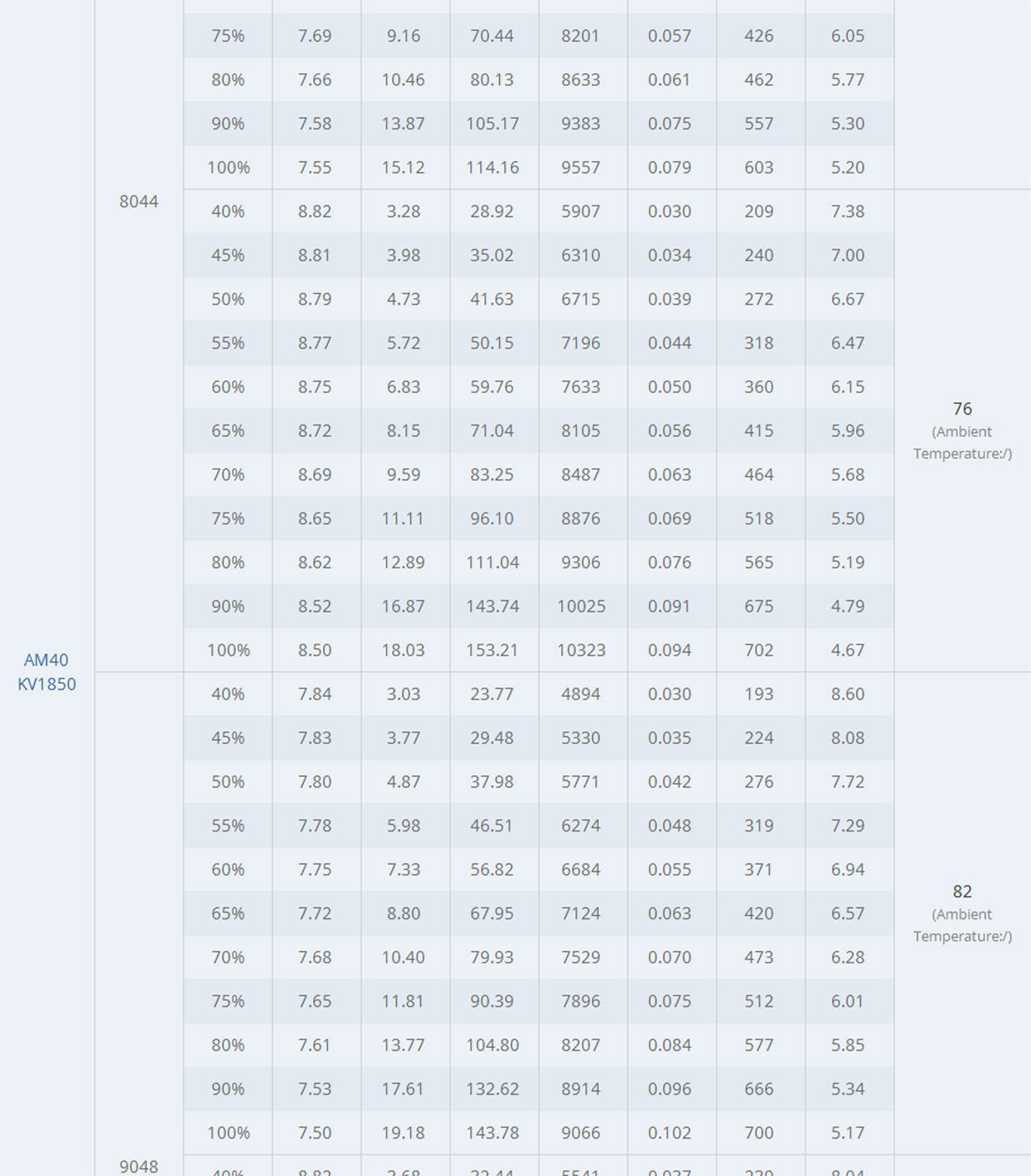Select the 143.78 power cell

tap(492, 1133)
